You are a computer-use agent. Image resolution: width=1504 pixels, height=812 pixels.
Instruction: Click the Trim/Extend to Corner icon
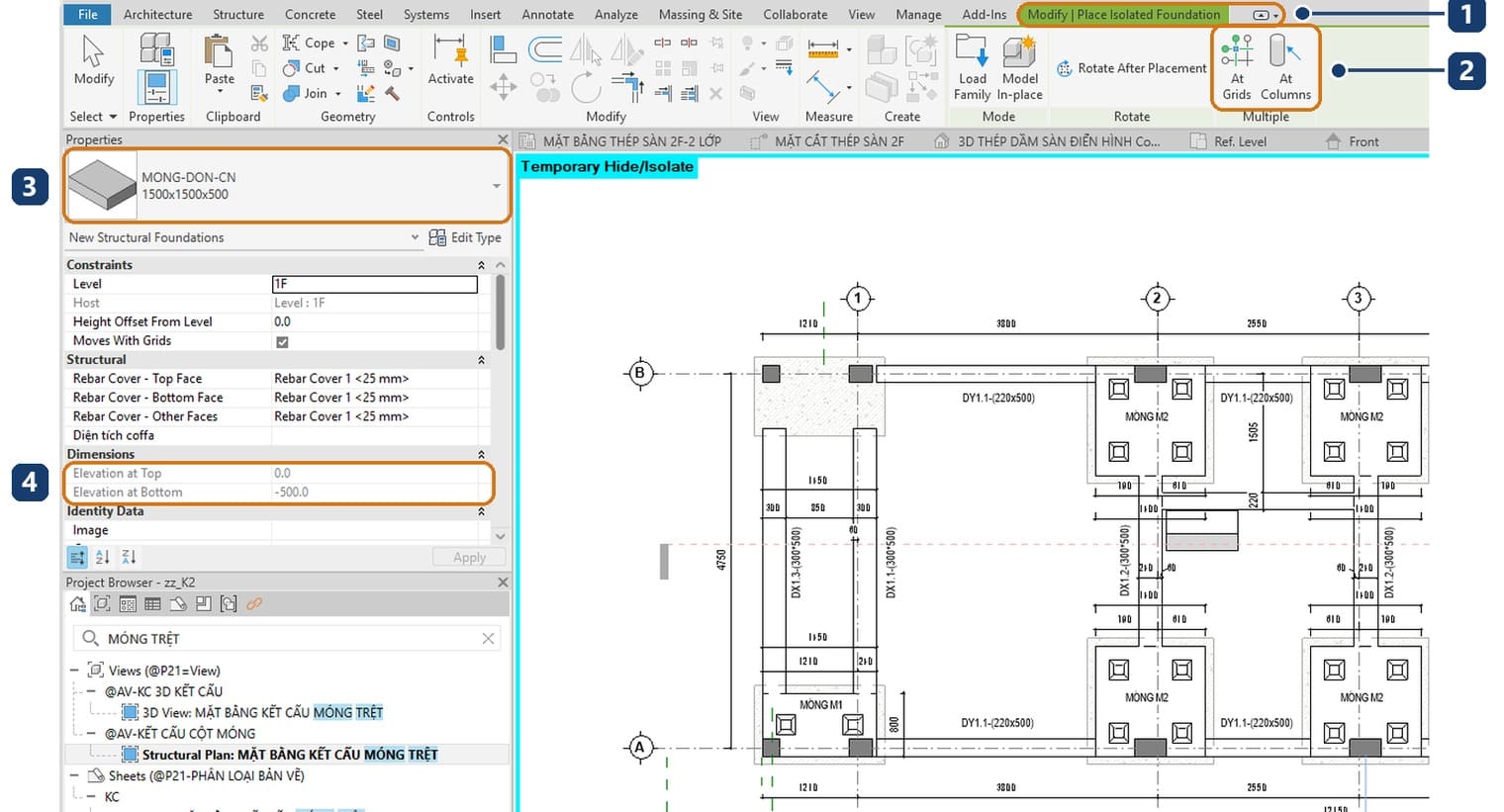(x=629, y=89)
